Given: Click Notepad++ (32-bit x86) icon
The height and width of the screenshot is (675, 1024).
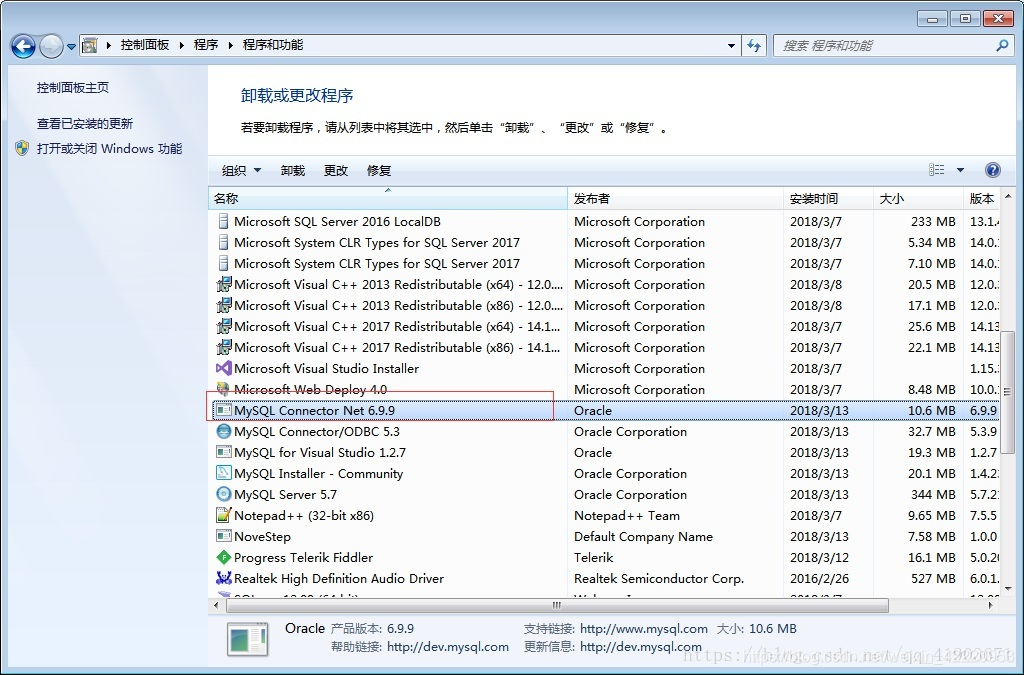Looking at the screenshot, I should click(223, 515).
